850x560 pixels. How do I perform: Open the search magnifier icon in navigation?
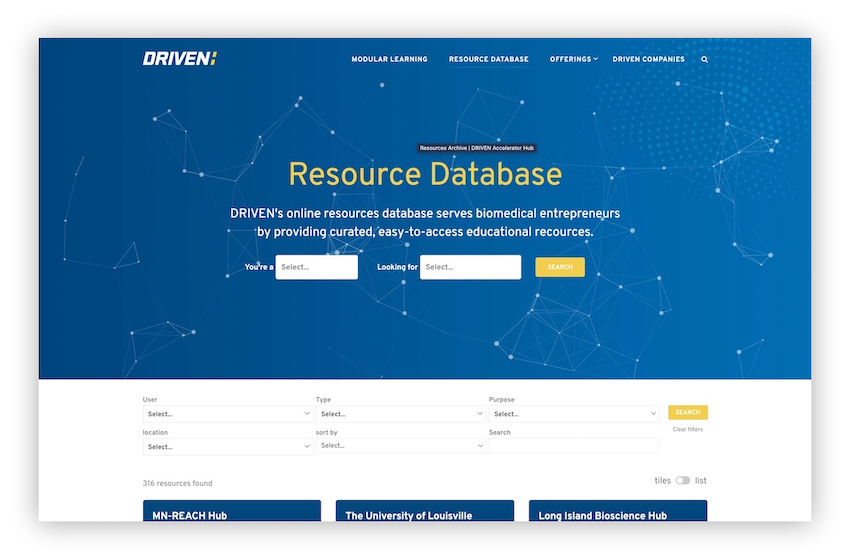(704, 60)
